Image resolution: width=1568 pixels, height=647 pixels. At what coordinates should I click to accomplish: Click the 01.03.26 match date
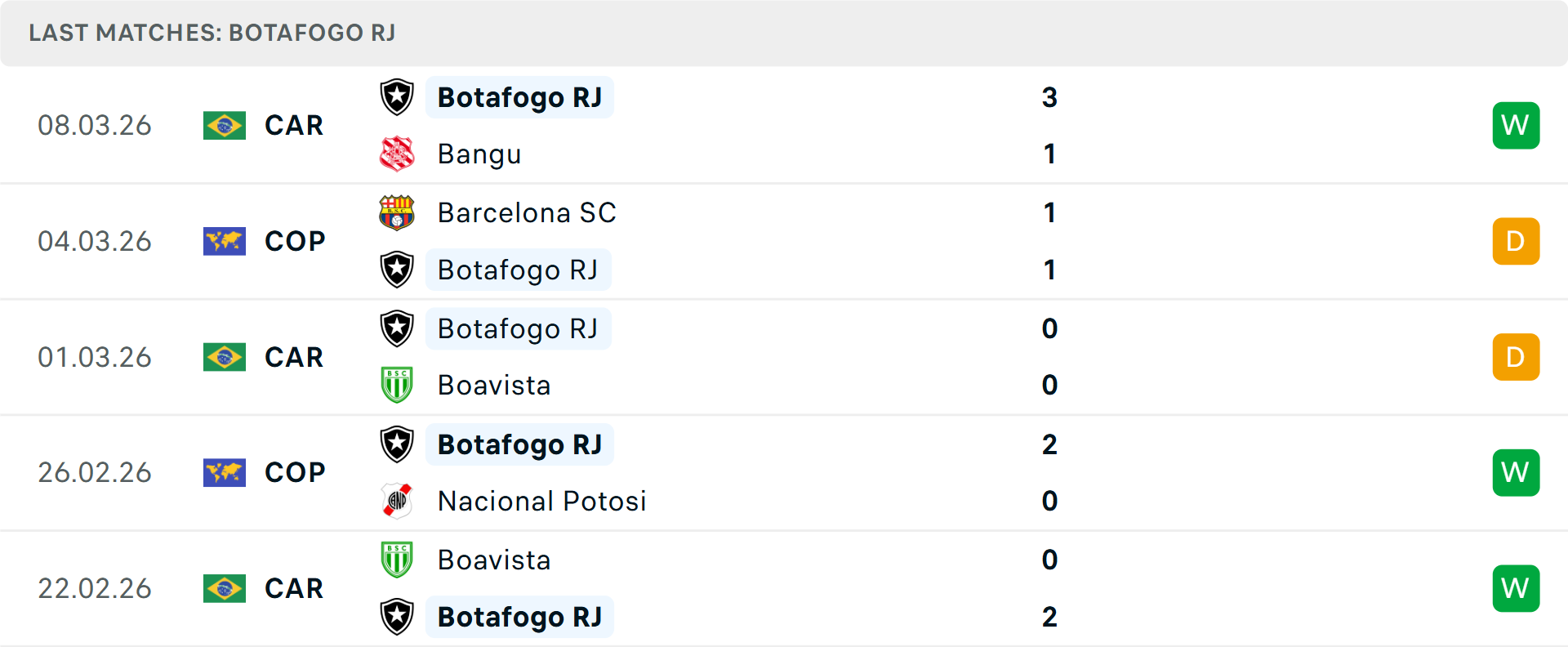(x=95, y=357)
